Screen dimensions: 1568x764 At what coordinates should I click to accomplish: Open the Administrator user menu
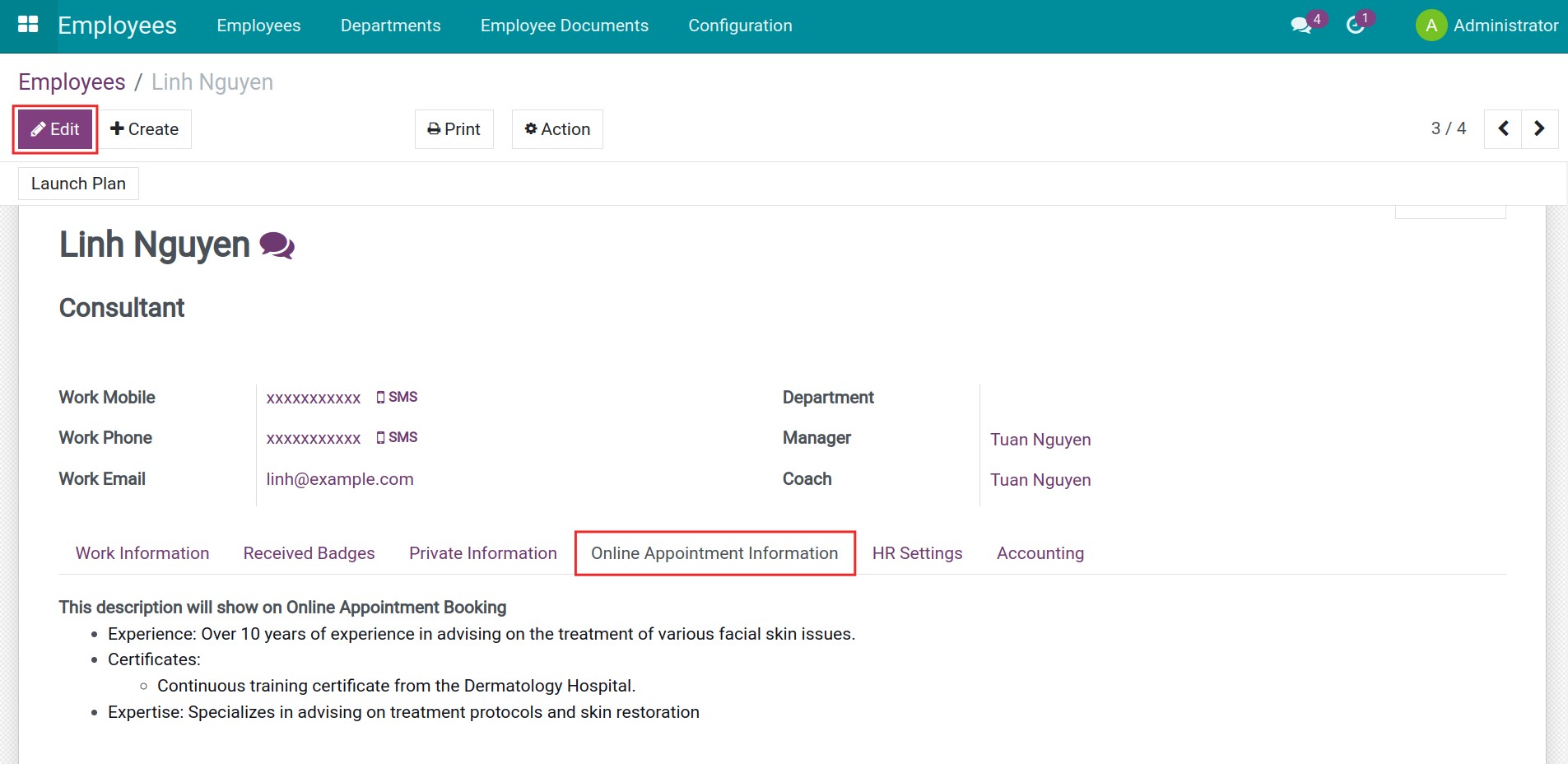pos(1505,25)
